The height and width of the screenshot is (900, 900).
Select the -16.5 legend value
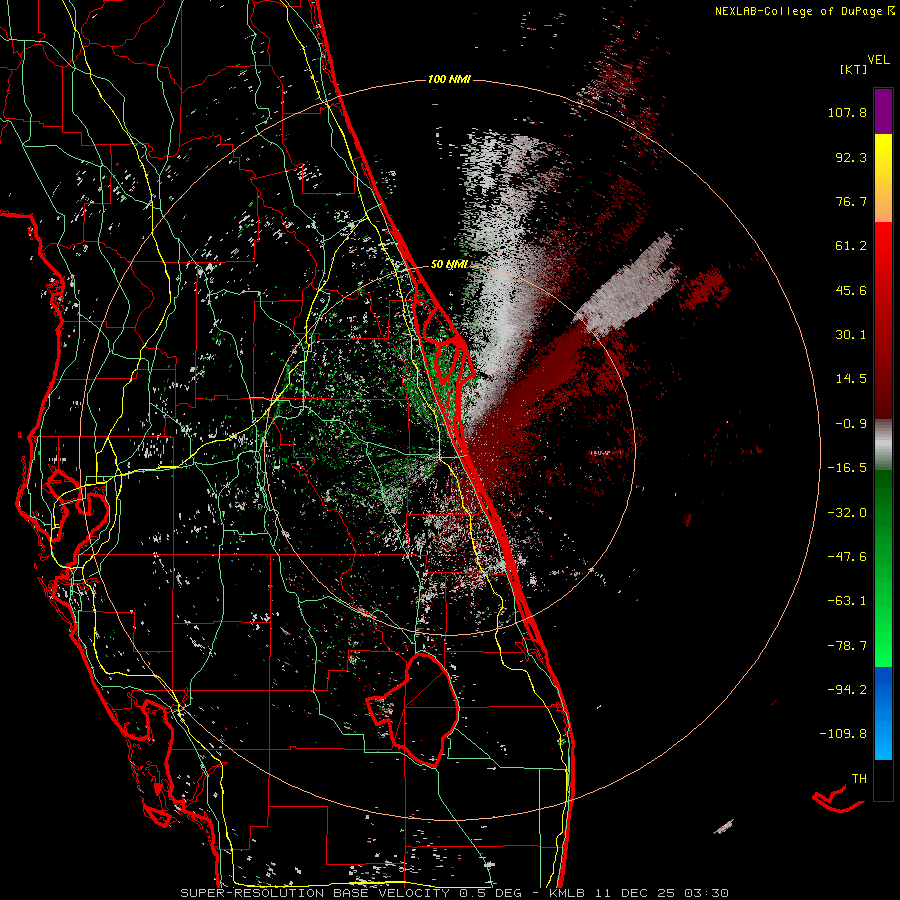point(847,468)
